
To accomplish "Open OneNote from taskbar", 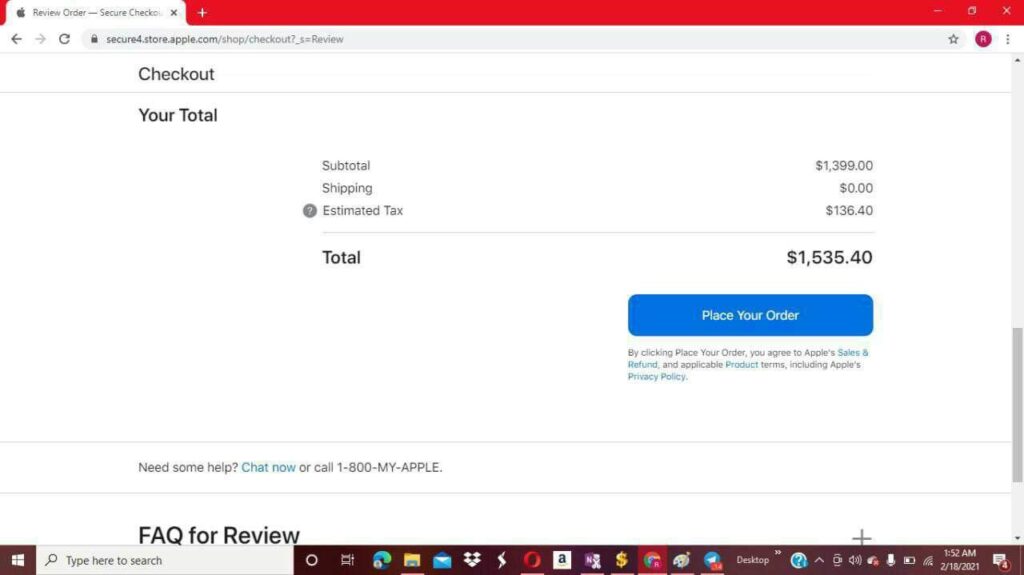I will click(592, 560).
